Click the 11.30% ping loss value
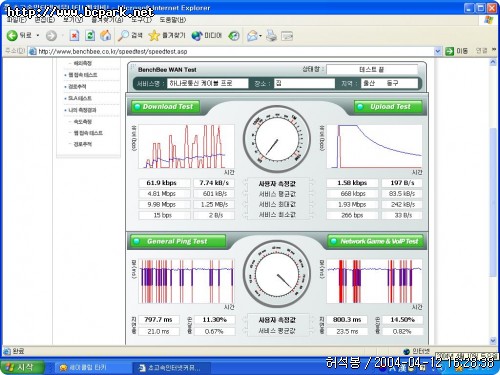 coord(214,320)
